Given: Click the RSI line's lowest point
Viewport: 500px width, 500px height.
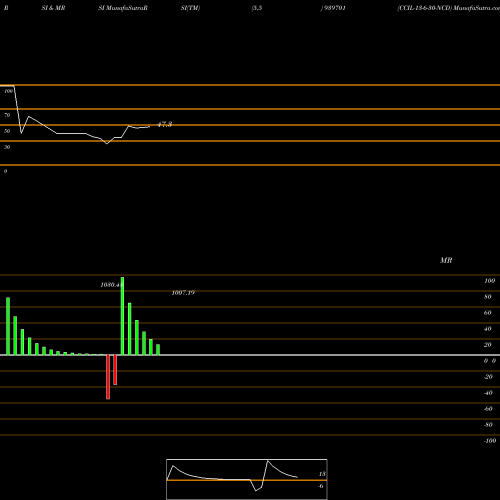Looking at the screenshot, I should (107, 144).
